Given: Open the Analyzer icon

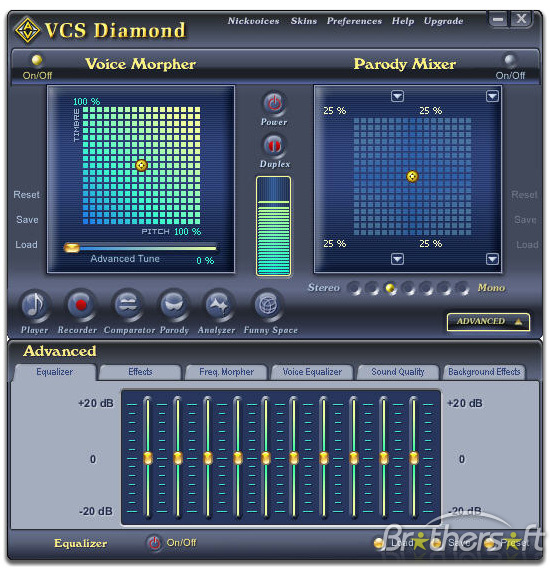Looking at the screenshot, I should tap(218, 305).
